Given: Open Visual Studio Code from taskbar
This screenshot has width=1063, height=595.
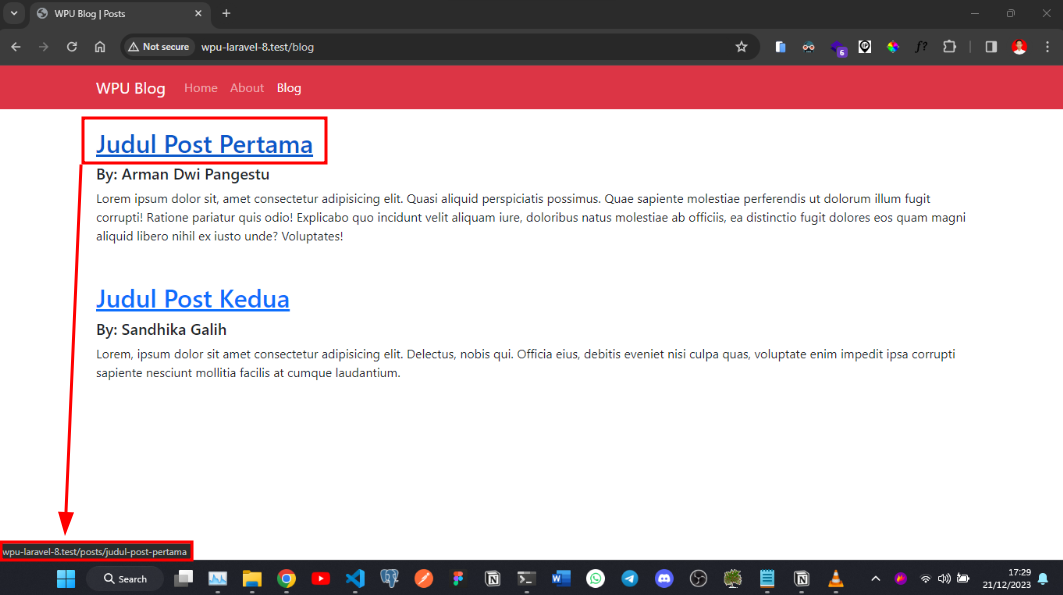Looking at the screenshot, I should pos(354,578).
